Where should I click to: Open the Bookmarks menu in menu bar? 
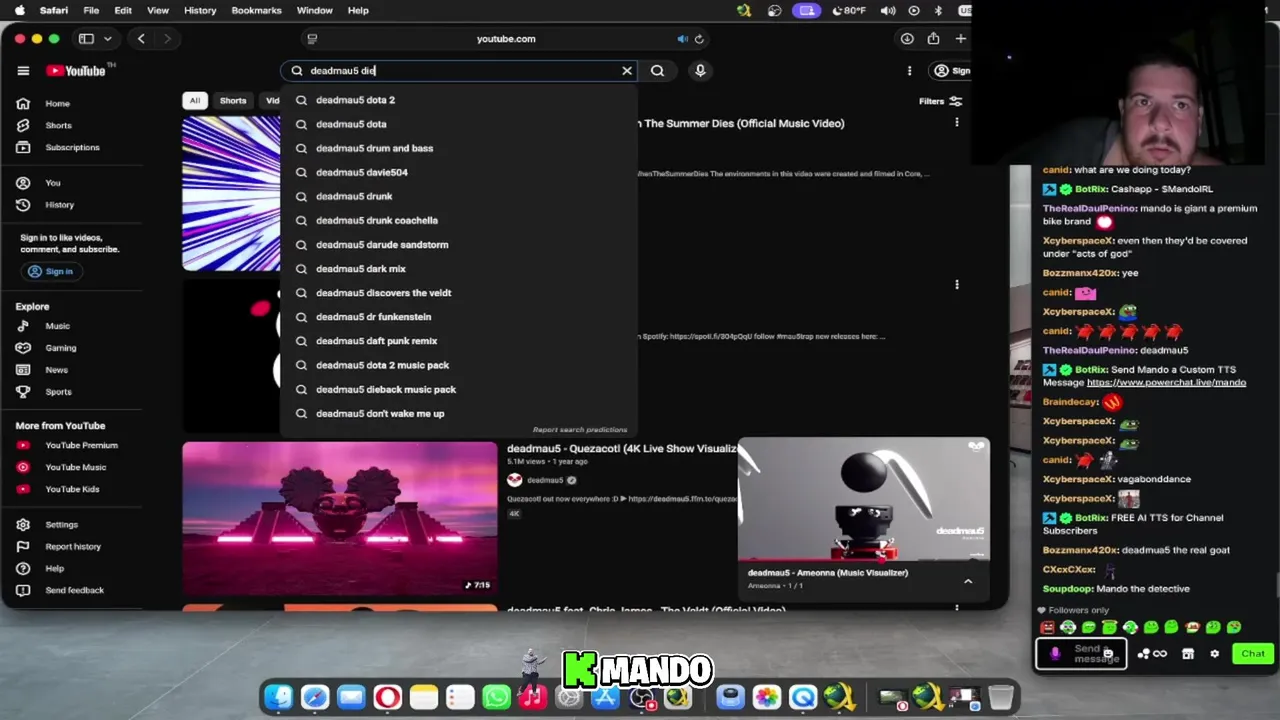tap(256, 10)
